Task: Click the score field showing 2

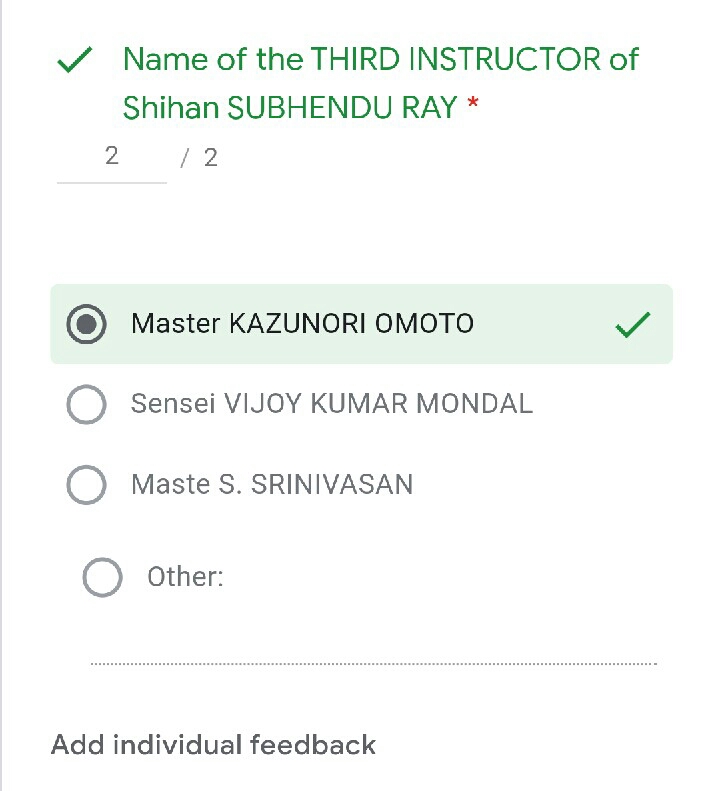Action: (111, 156)
